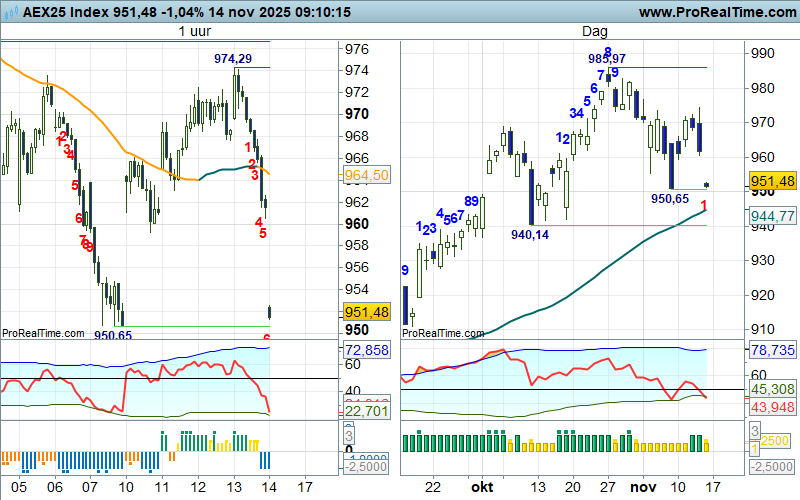
Task: Click the 910 level on daily price axis
Action: (762, 330)
